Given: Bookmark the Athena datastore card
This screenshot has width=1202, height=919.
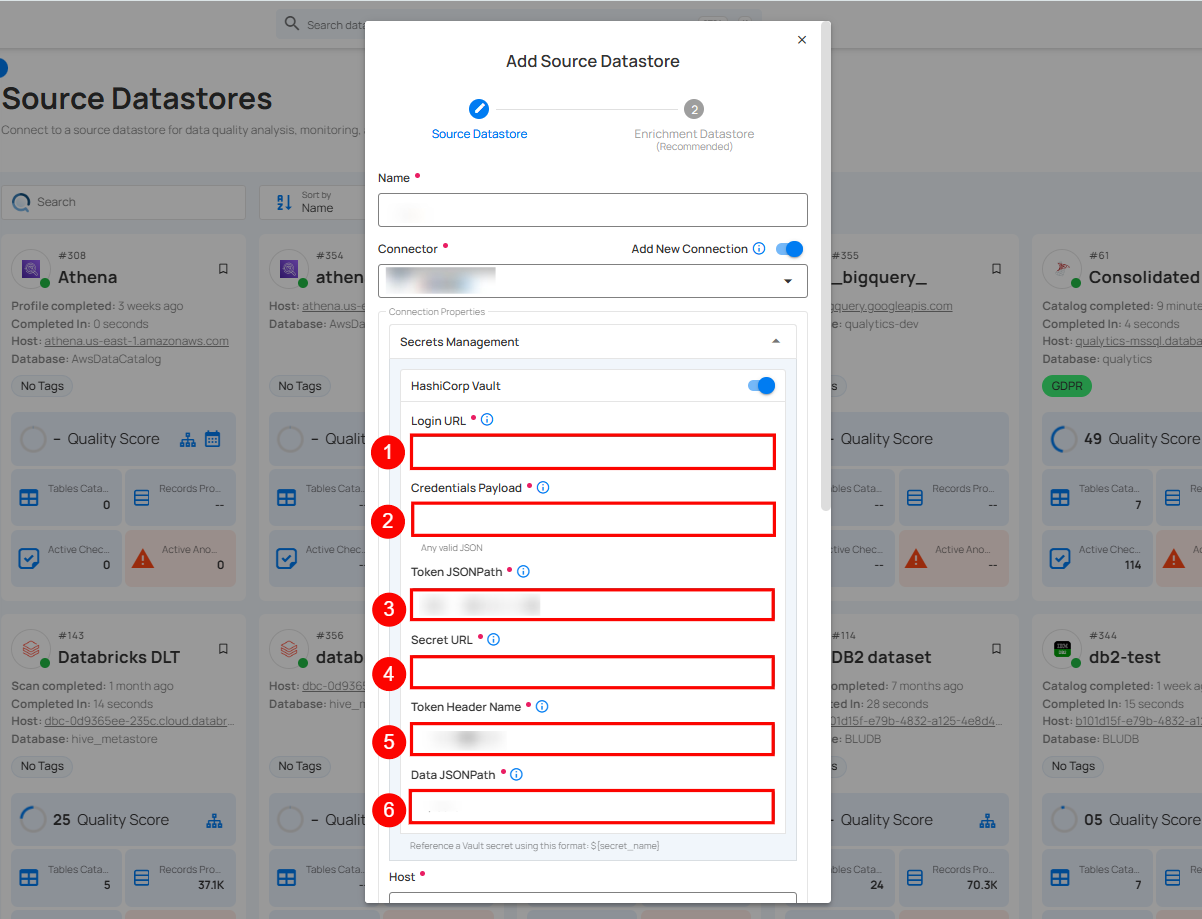Looking at the screenshot, I should coord(223,269).
